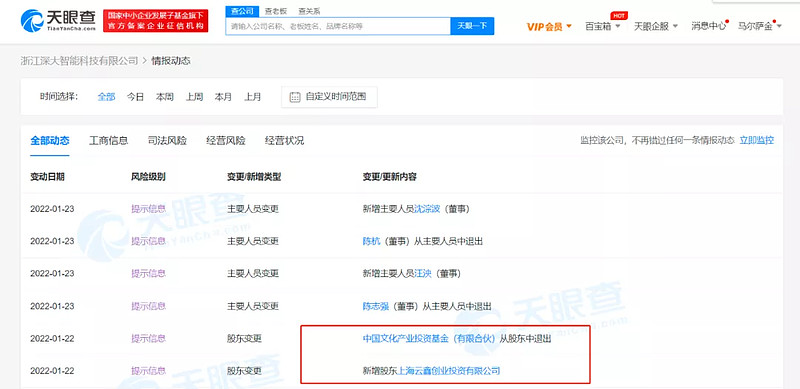Click 提示信息 in the 中国文化产业投资基金 row
Viewport: 800px width, 389px height.
pos(148,338)
